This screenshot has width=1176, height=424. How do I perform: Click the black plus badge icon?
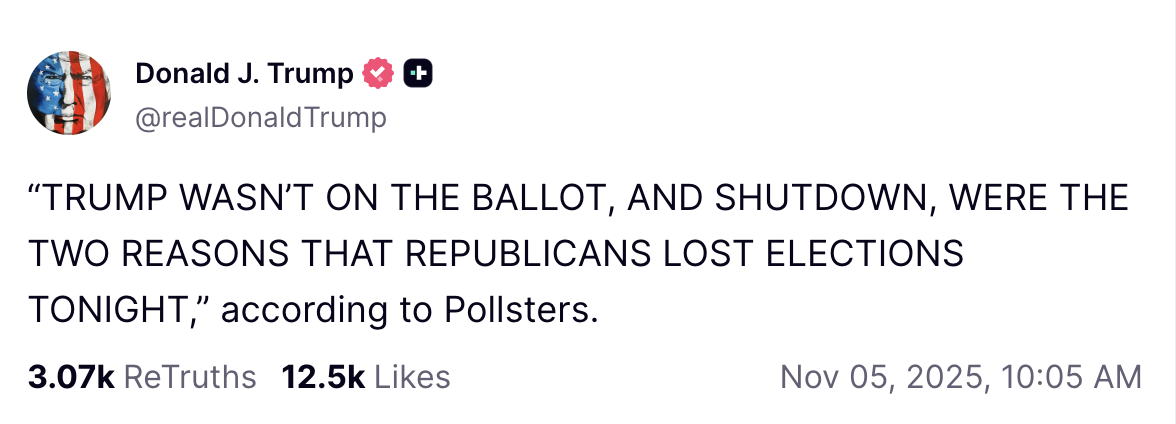coord(418,73)
